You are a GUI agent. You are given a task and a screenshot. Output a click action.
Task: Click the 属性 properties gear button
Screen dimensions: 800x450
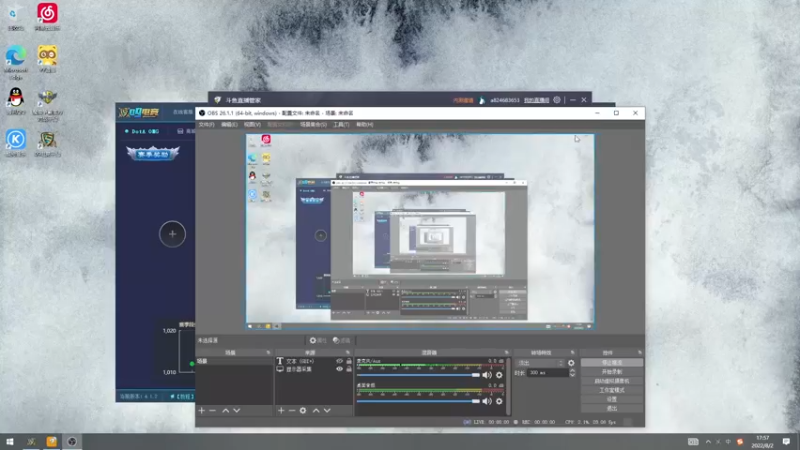coord(318,340)
